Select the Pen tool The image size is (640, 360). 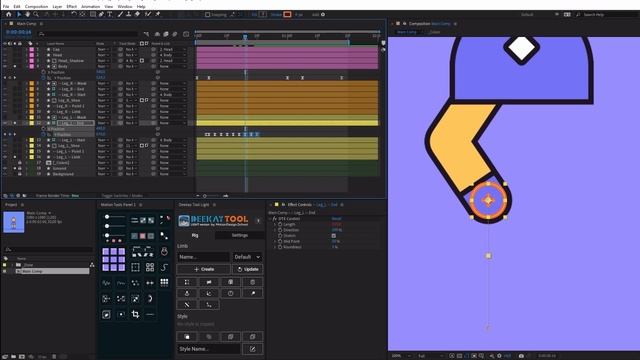[101, 14]
